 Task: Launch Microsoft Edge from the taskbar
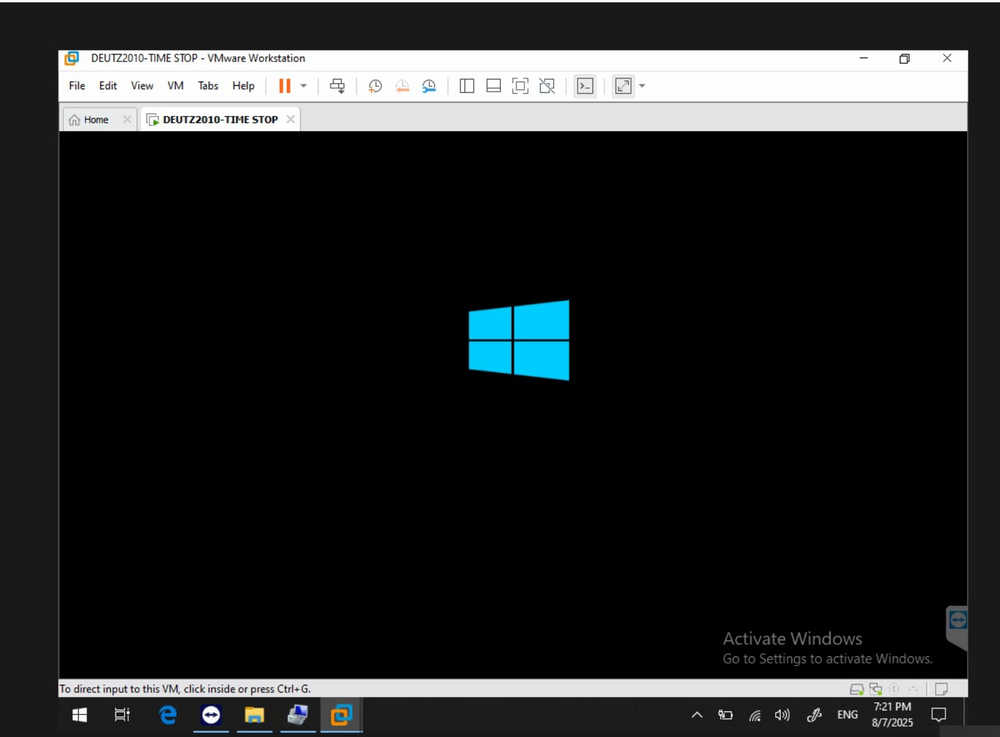point(168,715)
